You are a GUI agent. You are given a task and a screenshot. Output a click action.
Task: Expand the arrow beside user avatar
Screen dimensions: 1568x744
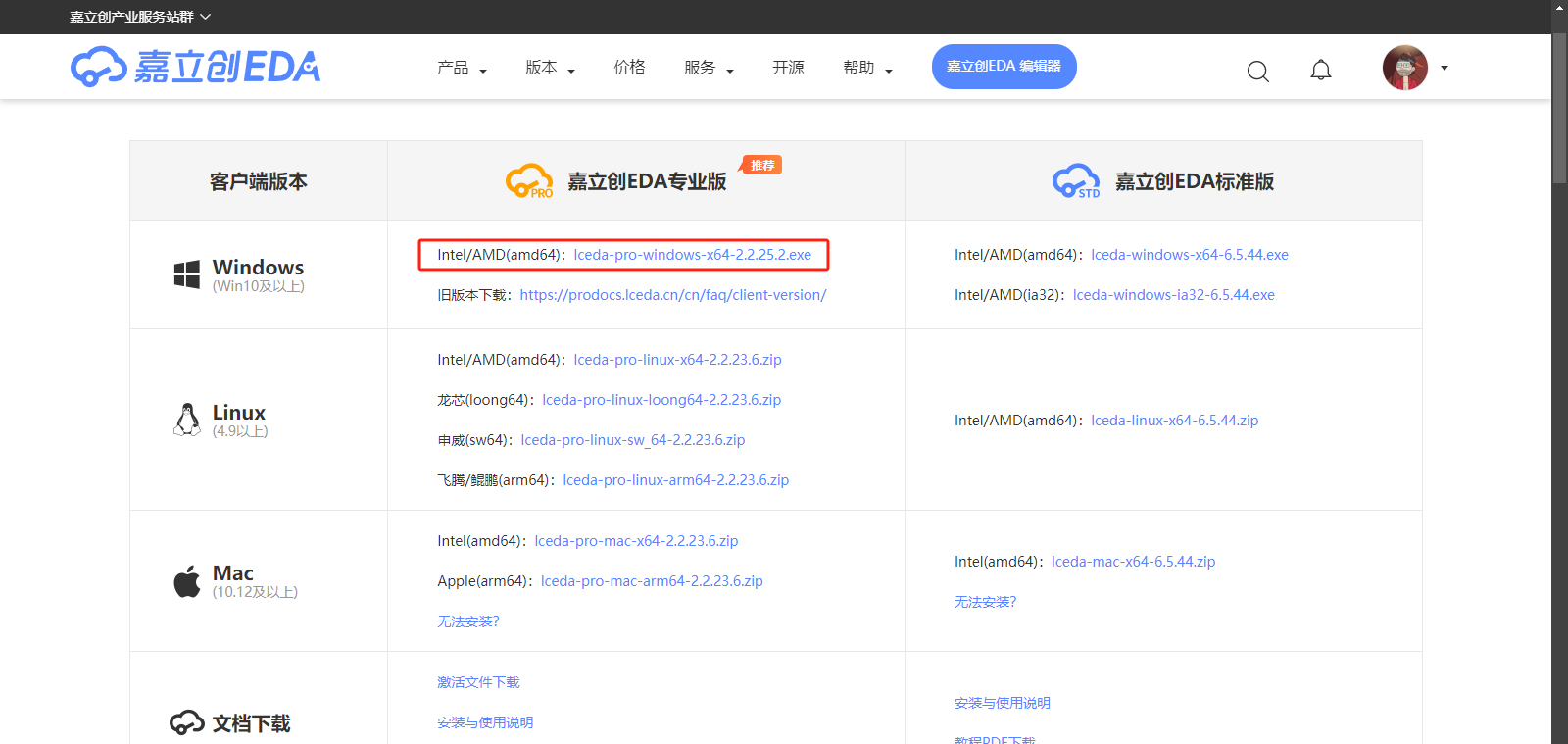pos(1445,69)
